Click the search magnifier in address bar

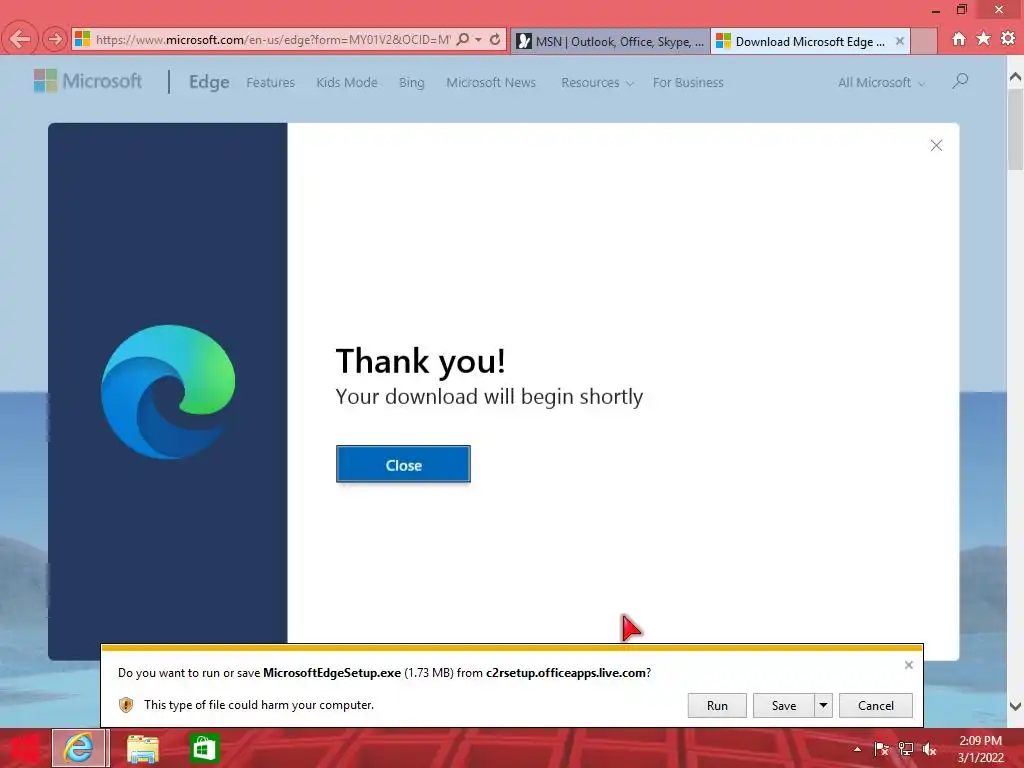click(x=463, y=39)
